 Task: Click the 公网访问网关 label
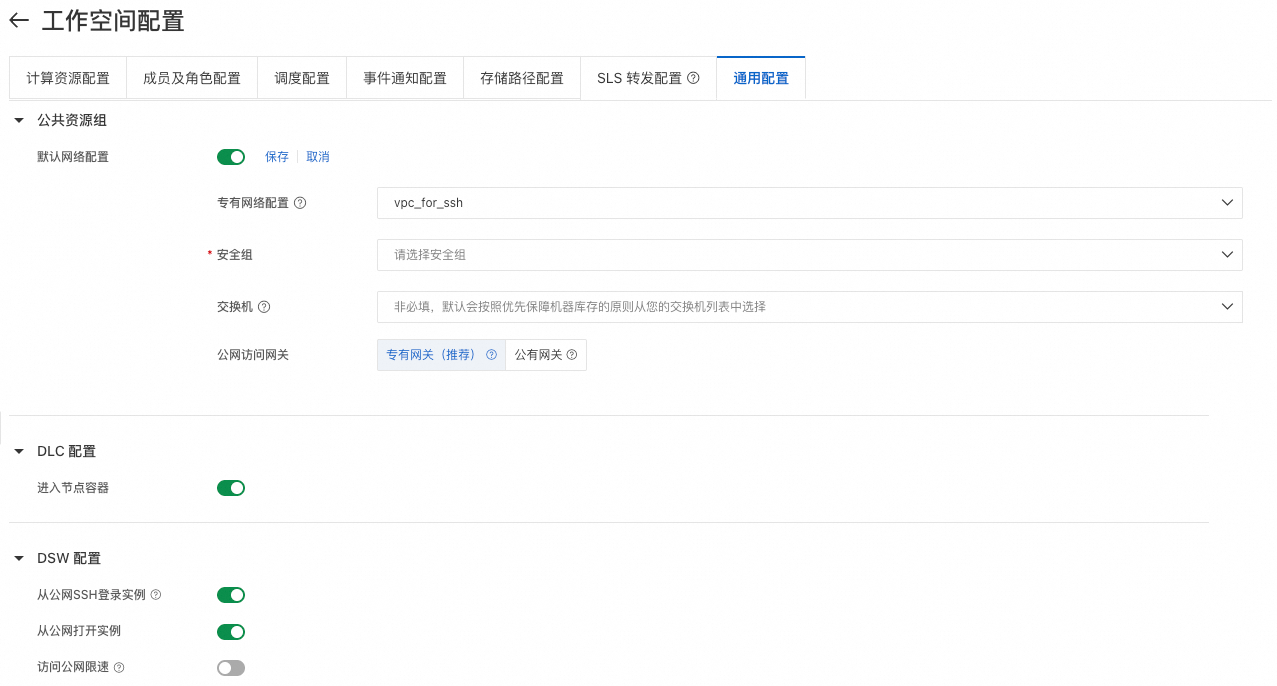[253, 355]
